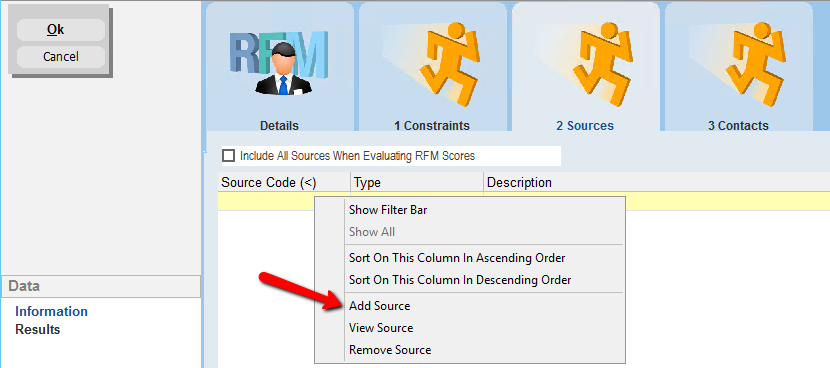Open the Information link under Data
830x368 pixels.
pos(51,311)
